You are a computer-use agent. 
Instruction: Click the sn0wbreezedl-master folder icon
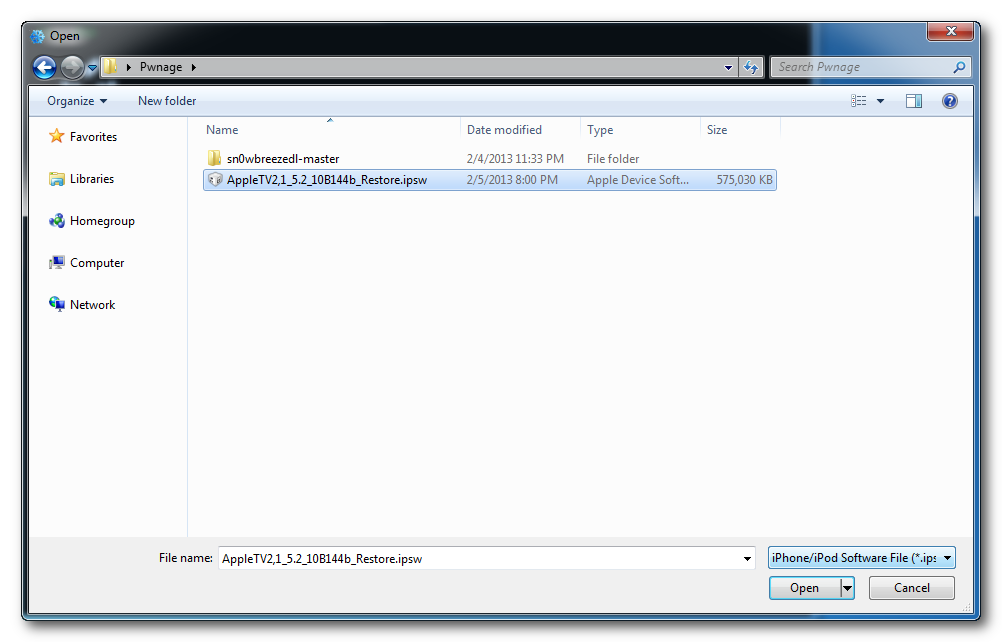pyautogui.click(x=215, y=158)
